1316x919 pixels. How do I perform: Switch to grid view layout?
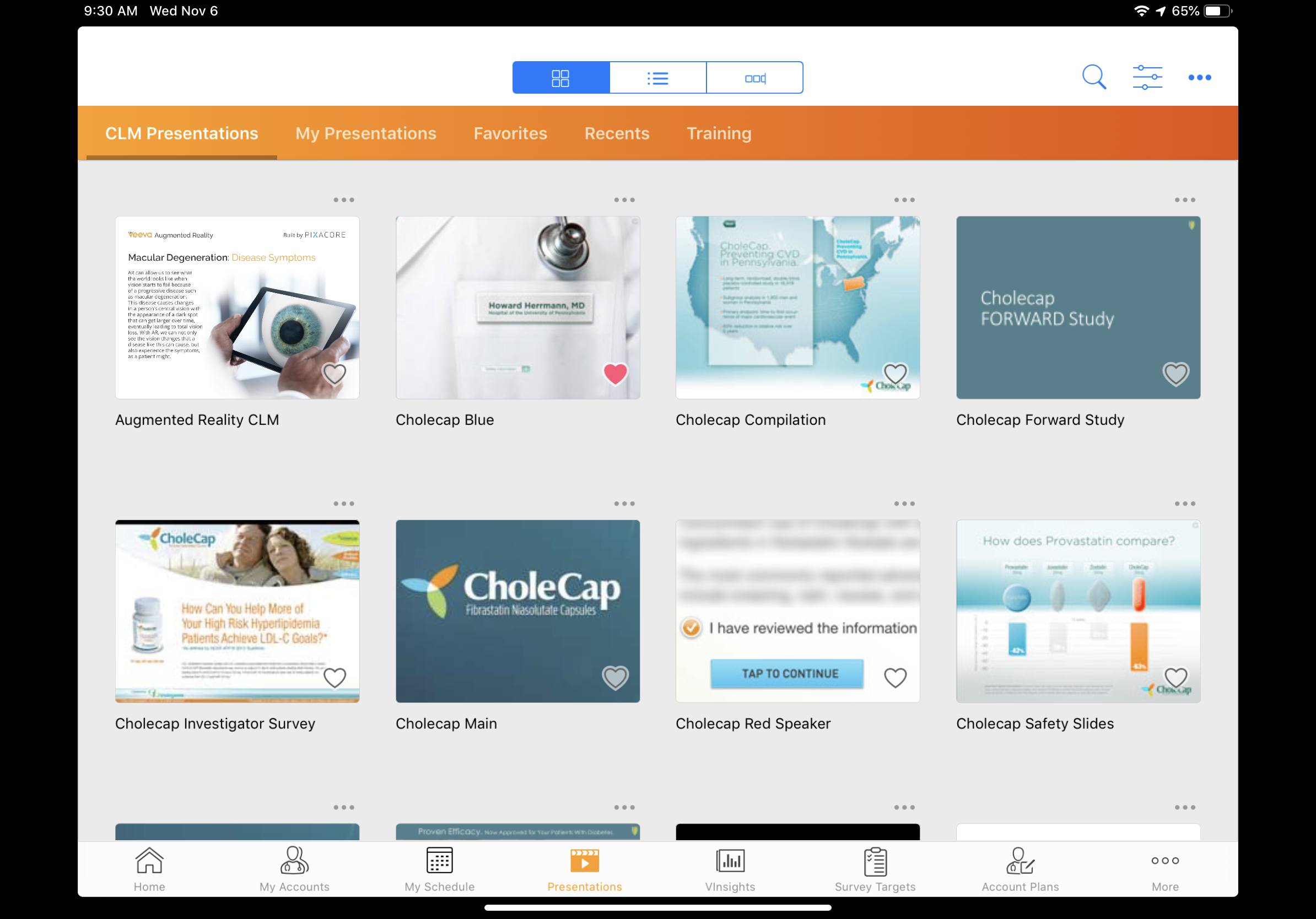pyautogui.click(x=560, y=77)
